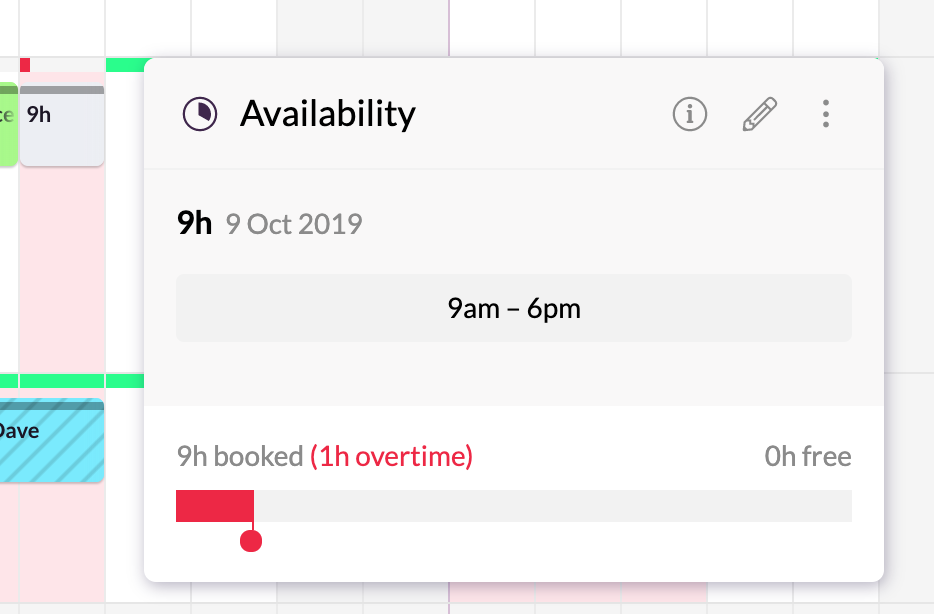Click the 9h booked label
934x614 pixels.
coord(240,457)
